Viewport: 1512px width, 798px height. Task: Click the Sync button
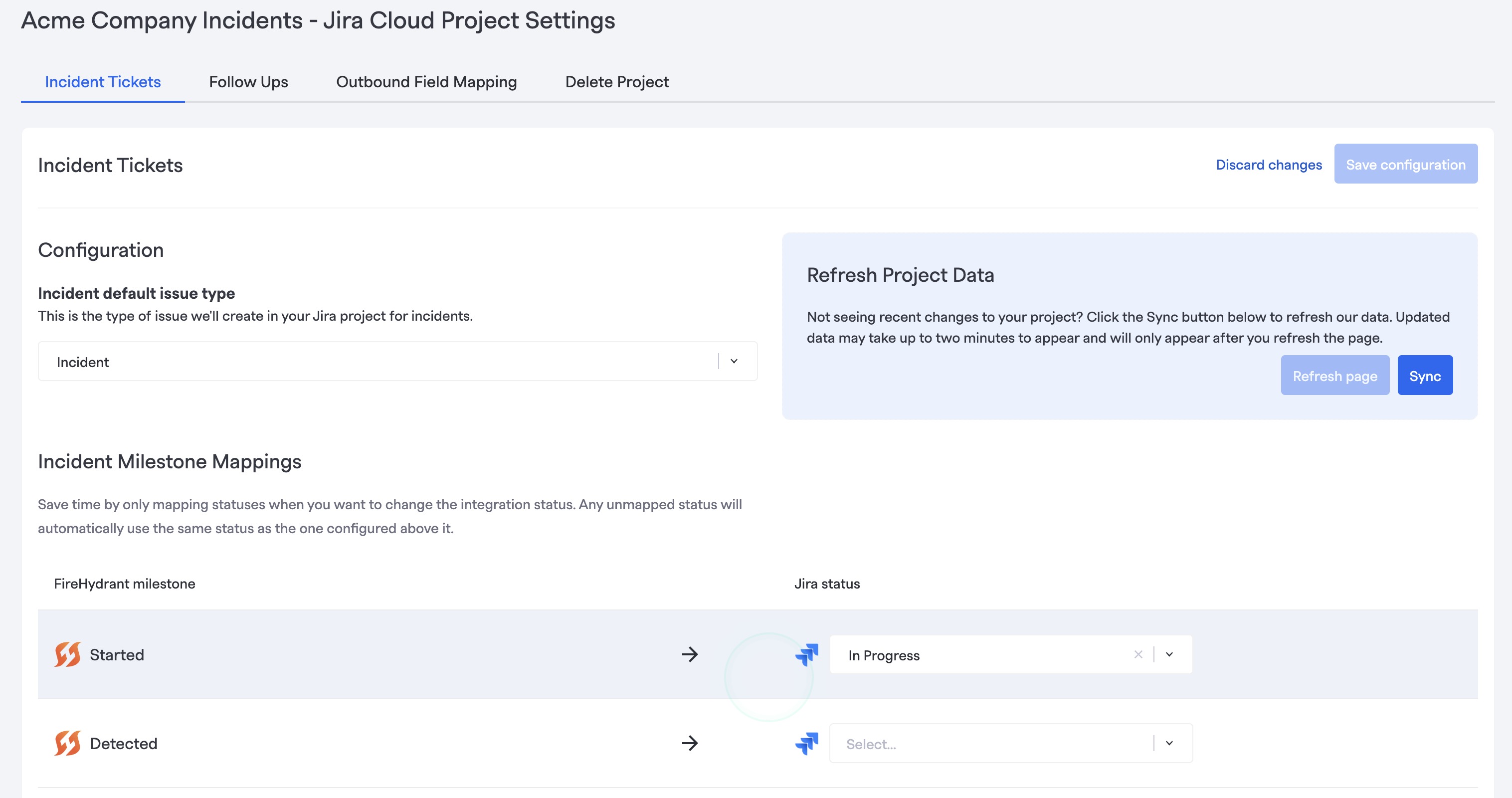[1425, 375]
